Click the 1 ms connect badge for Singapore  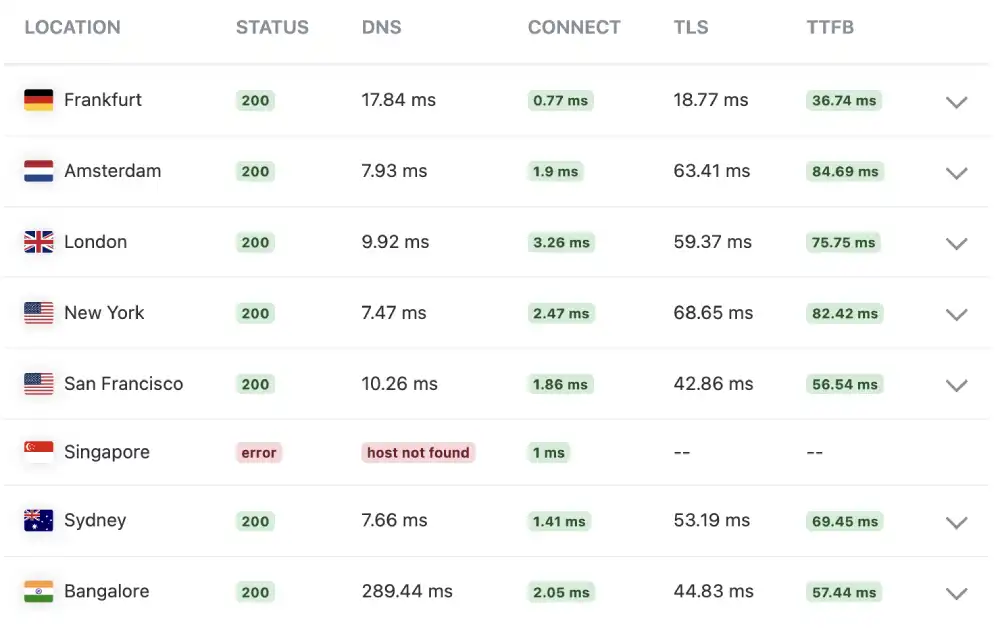pyautogui.click(x=548, y=452)
